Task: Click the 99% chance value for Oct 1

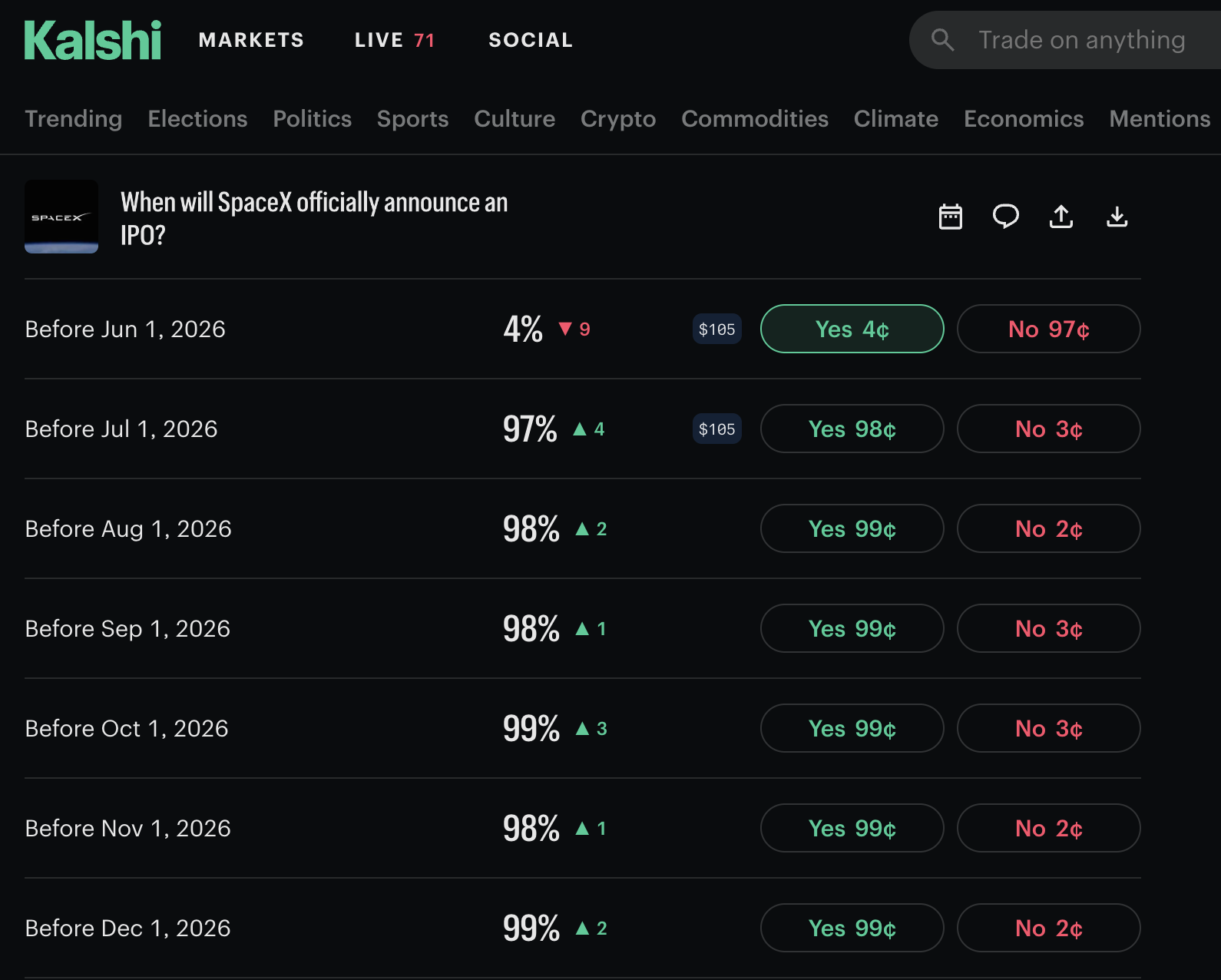Action: (531, 729)
